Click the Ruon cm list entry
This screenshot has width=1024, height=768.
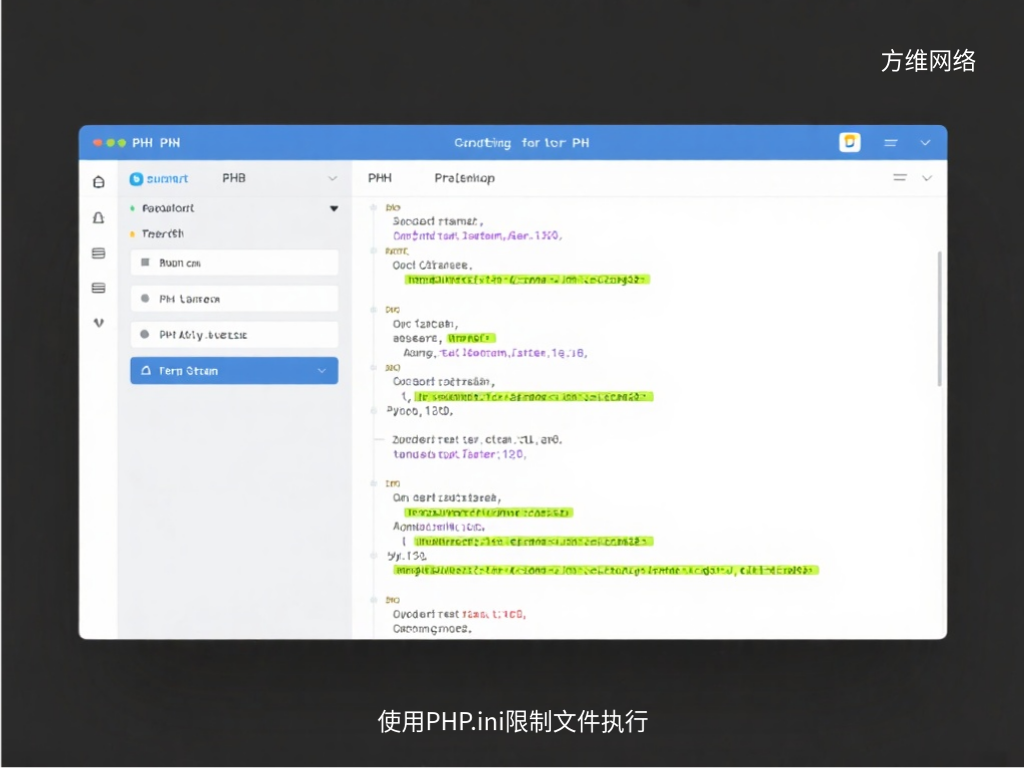tap(233, 262)
